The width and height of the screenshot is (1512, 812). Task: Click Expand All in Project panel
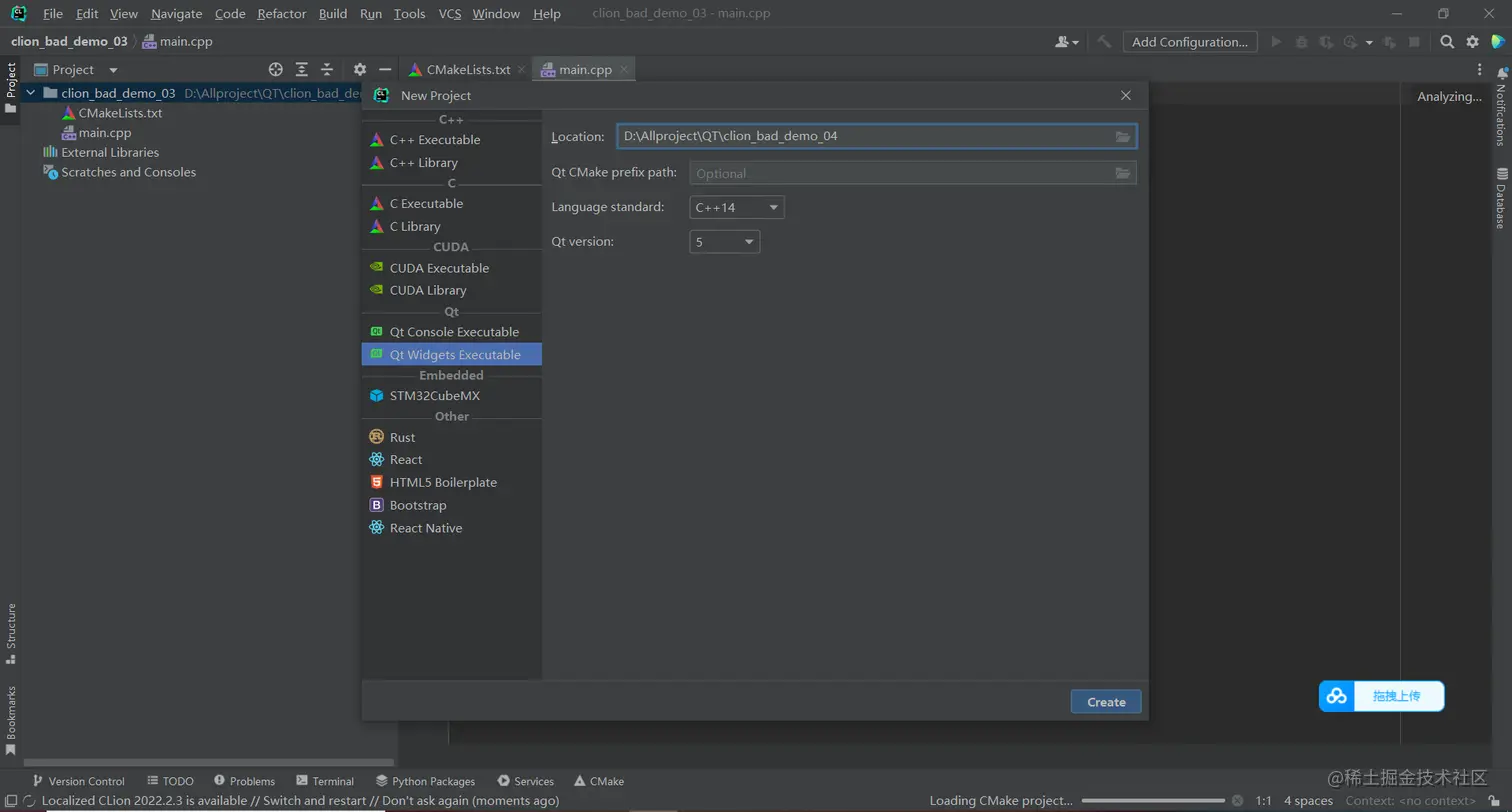tap(302, 70)
